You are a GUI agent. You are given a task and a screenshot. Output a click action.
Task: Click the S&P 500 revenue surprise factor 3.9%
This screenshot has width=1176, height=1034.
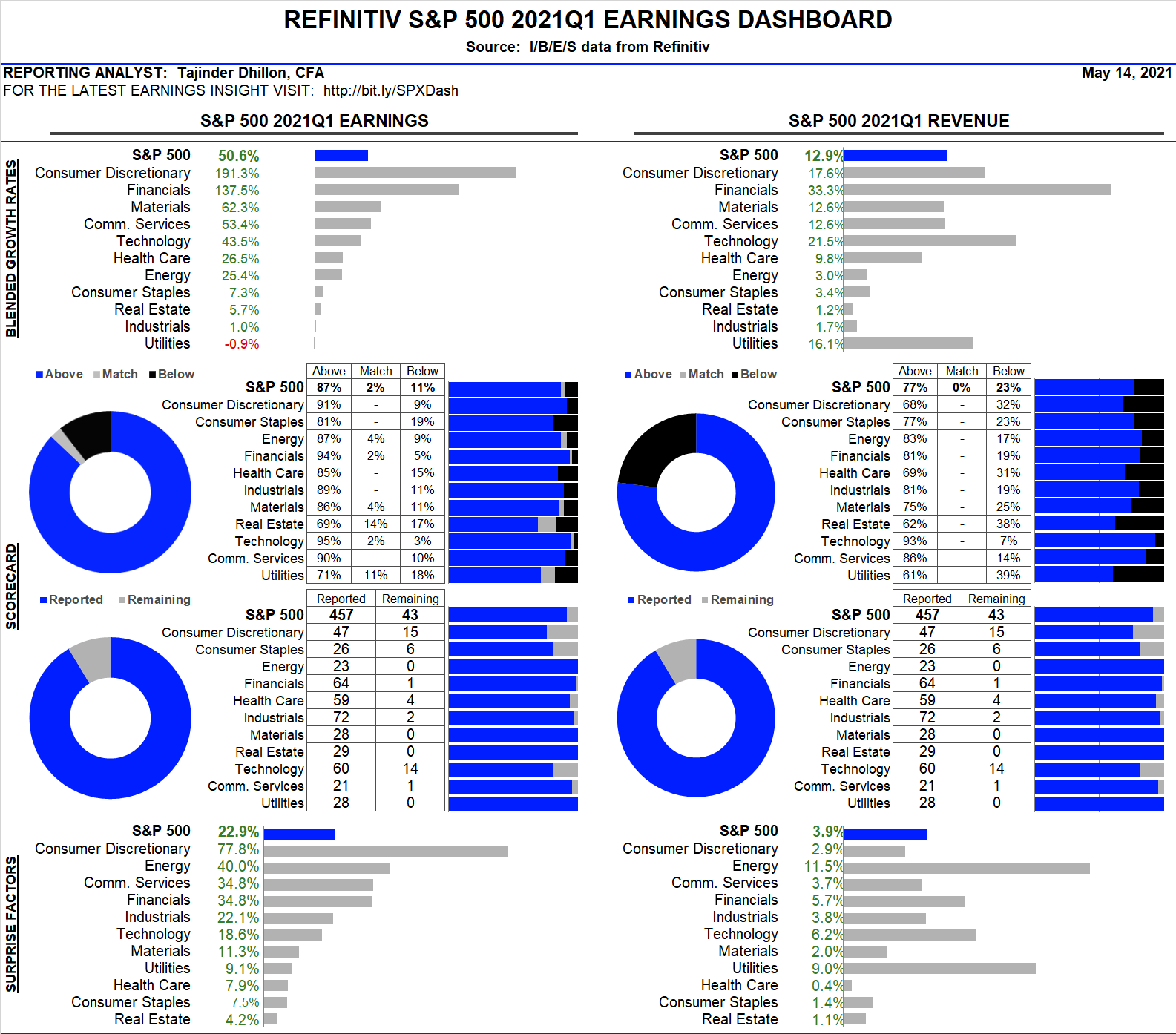pos(828,832)
